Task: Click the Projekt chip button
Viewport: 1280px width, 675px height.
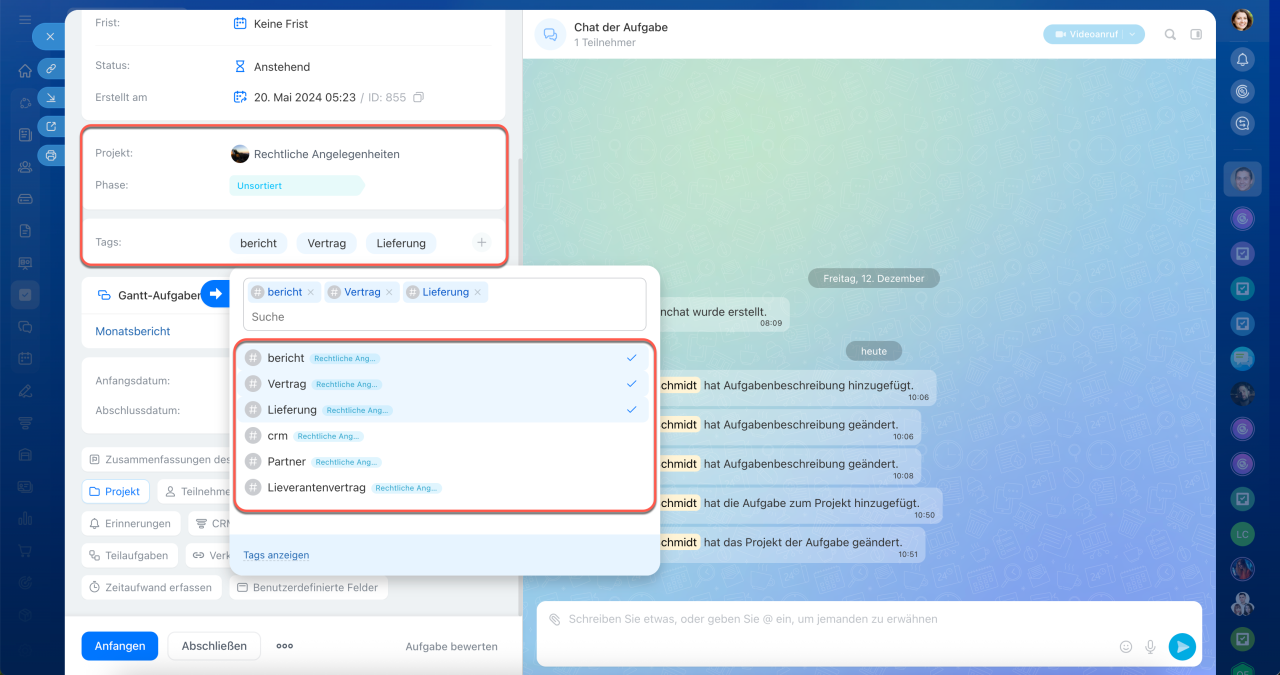Action: [x=115, y=492]
